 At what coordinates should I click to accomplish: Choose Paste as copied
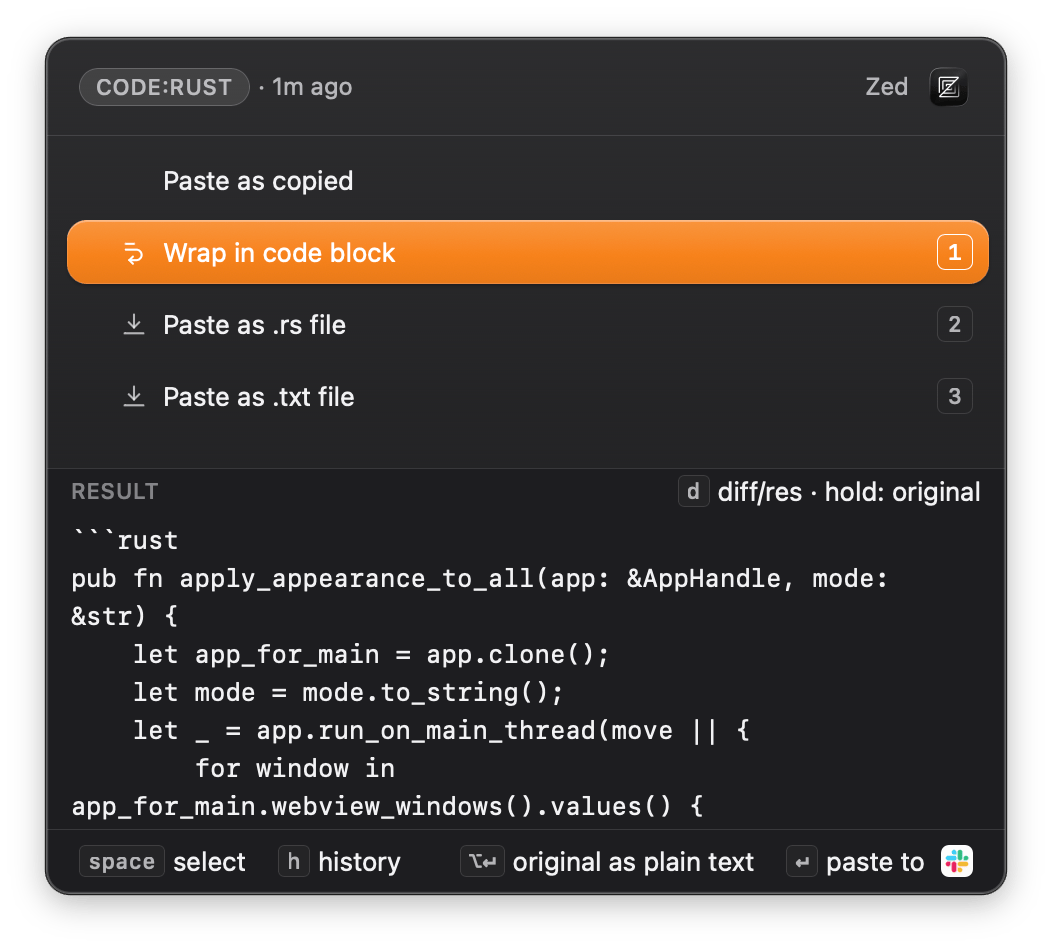pyautogui.click(x=527, y=181)
